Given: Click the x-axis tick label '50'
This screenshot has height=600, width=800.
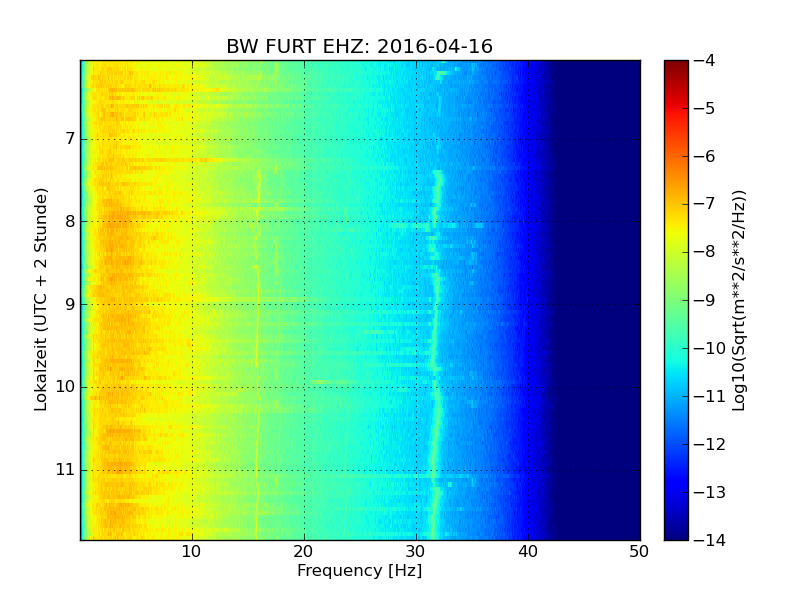Looking at the screenshot, I should (x=639, y=552).
